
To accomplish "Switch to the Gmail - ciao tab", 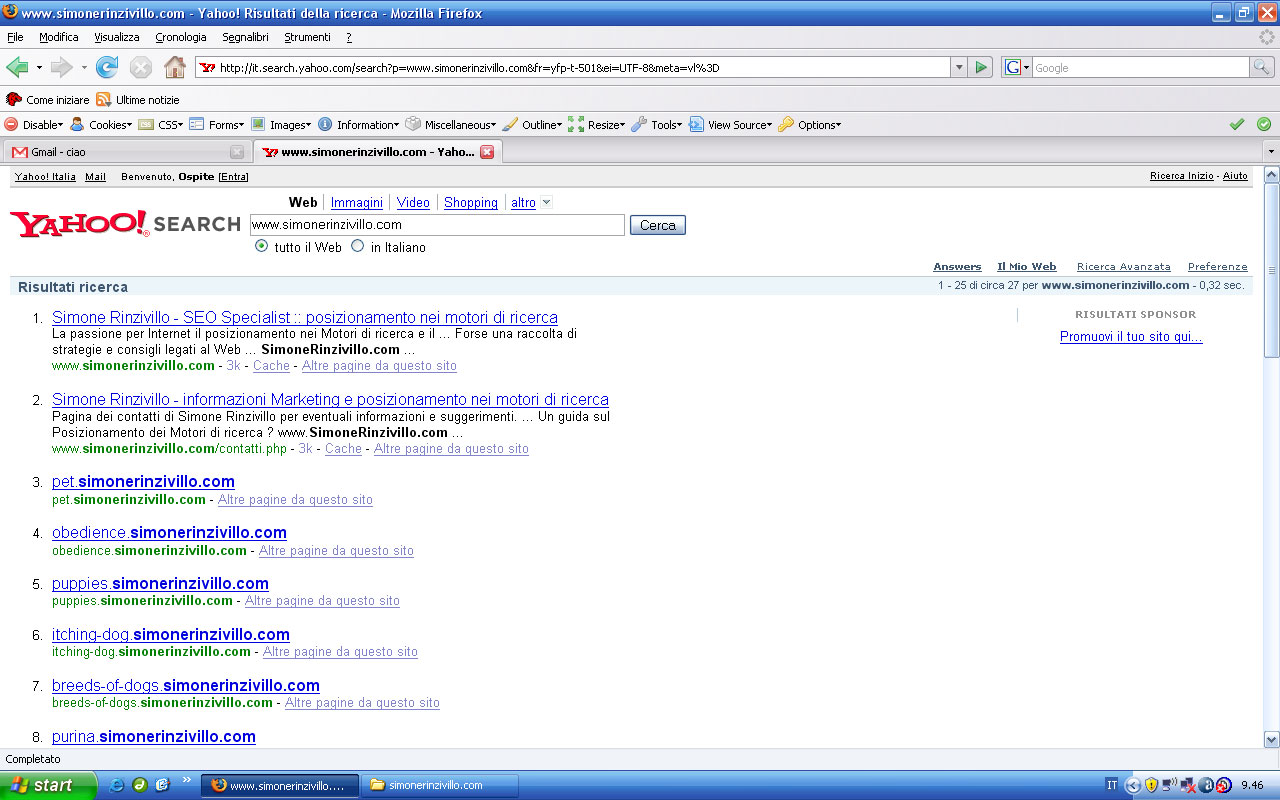I will tap(126, 152).
